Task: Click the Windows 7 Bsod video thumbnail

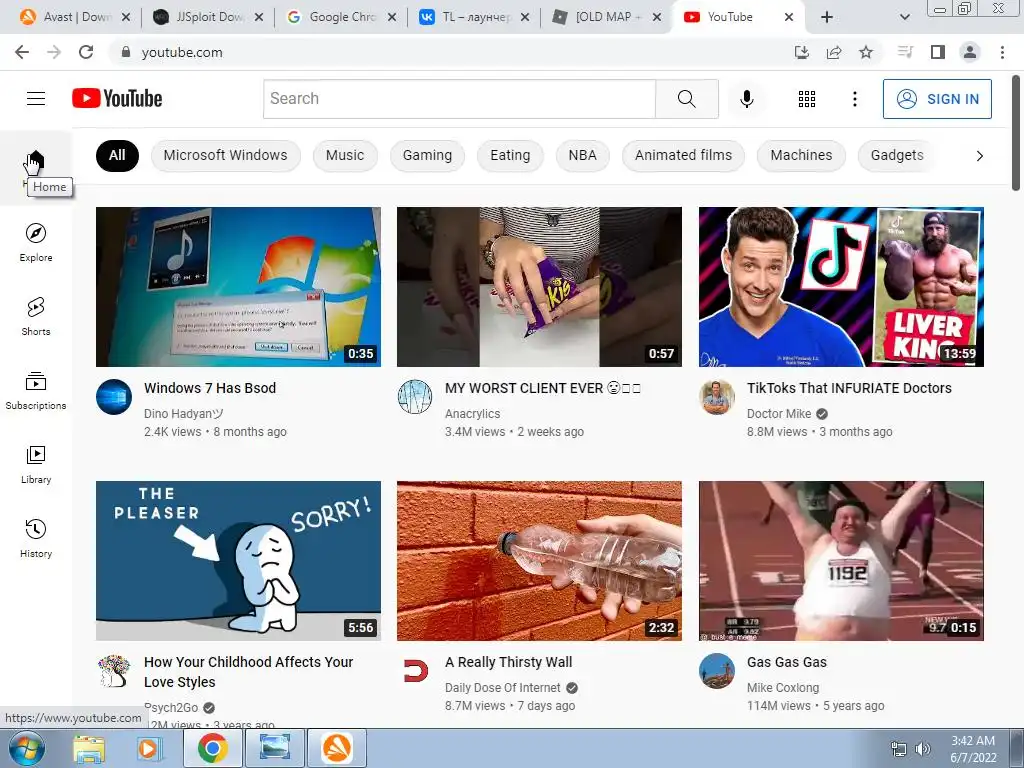Action: pyautogui.click(x=238, y=287)
